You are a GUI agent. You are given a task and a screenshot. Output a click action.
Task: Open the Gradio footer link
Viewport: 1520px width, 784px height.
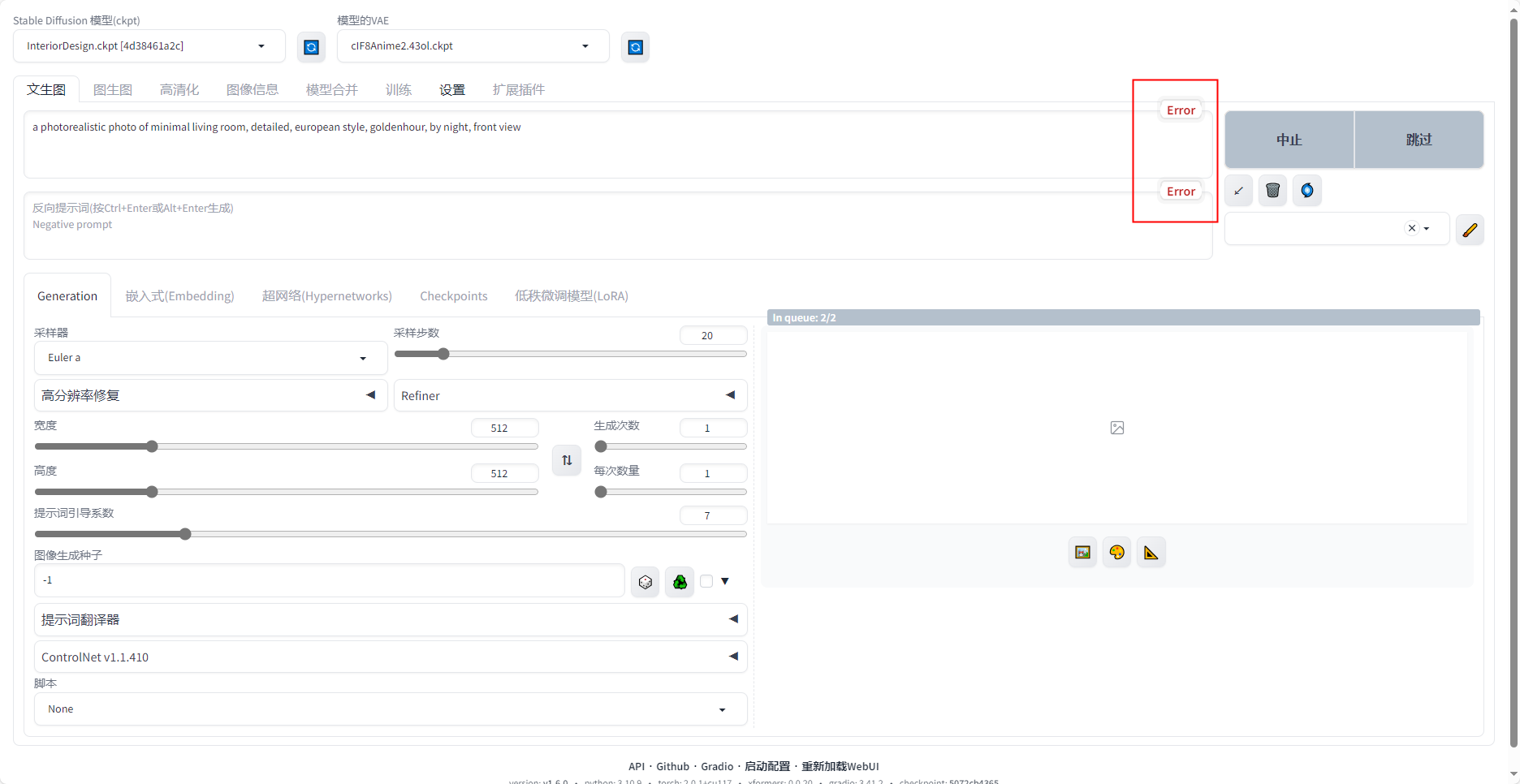tap(717, 766)
